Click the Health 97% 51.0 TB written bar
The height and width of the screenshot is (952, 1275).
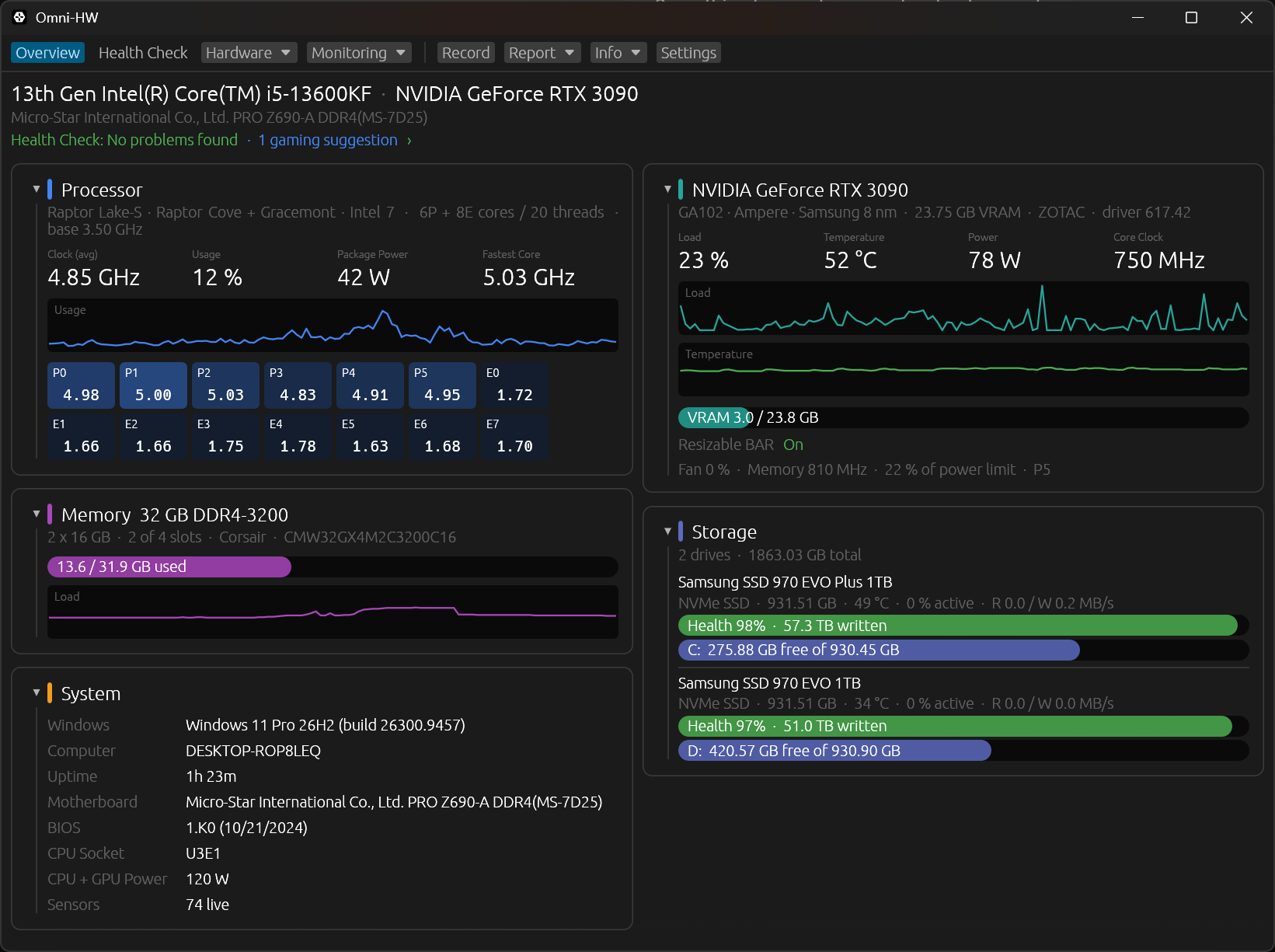(x=963, y=726)
